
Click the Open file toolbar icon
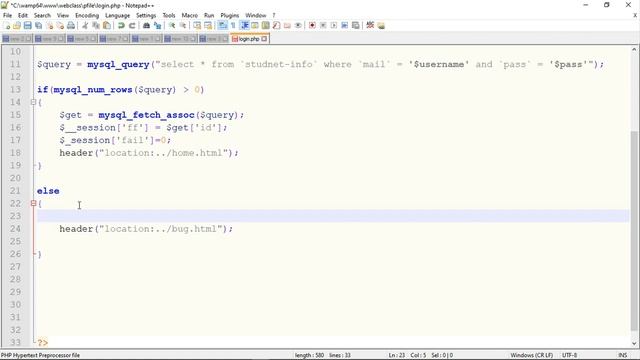pyautogui.click(x=17, y=25)
